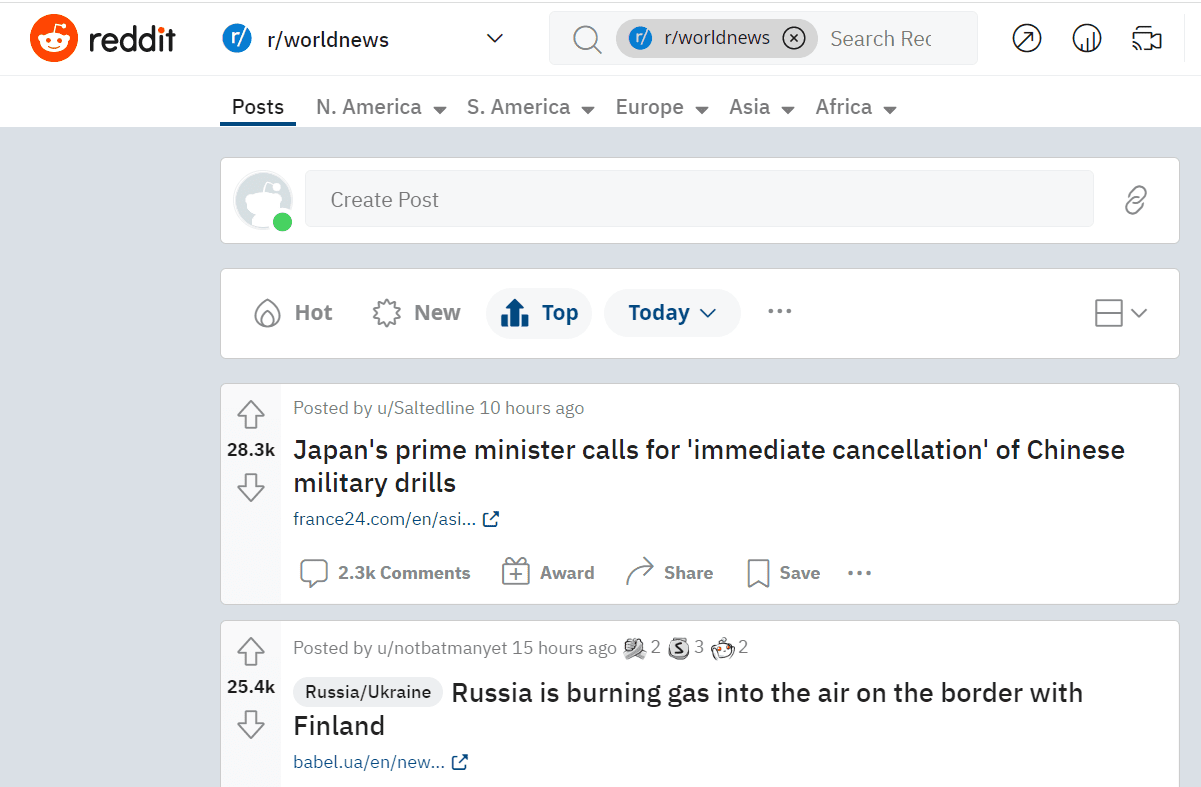This screenshot has width=1201, height=787.
Task: Upvote the Russia burning gas post
Action: tap(250, 653)
